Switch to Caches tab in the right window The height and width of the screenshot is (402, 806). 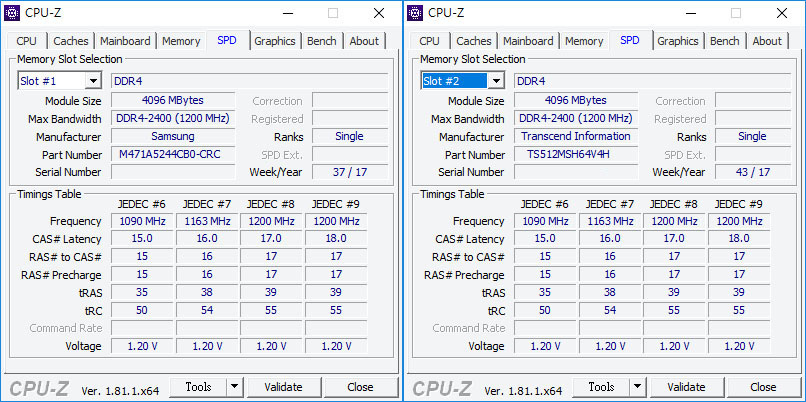[x=473, y=41]
